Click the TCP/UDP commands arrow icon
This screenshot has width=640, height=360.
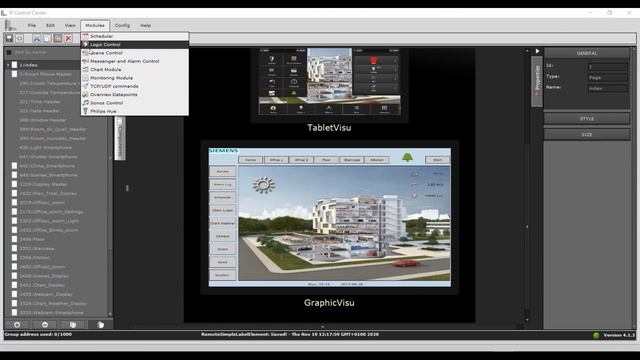point(85,86)
